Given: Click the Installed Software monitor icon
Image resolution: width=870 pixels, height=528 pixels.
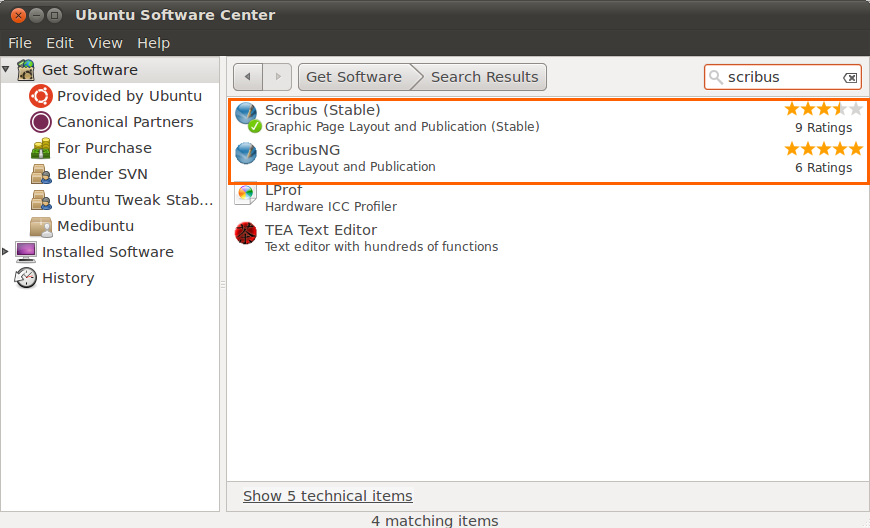Looking at the screenshot, I should (26, 252).
